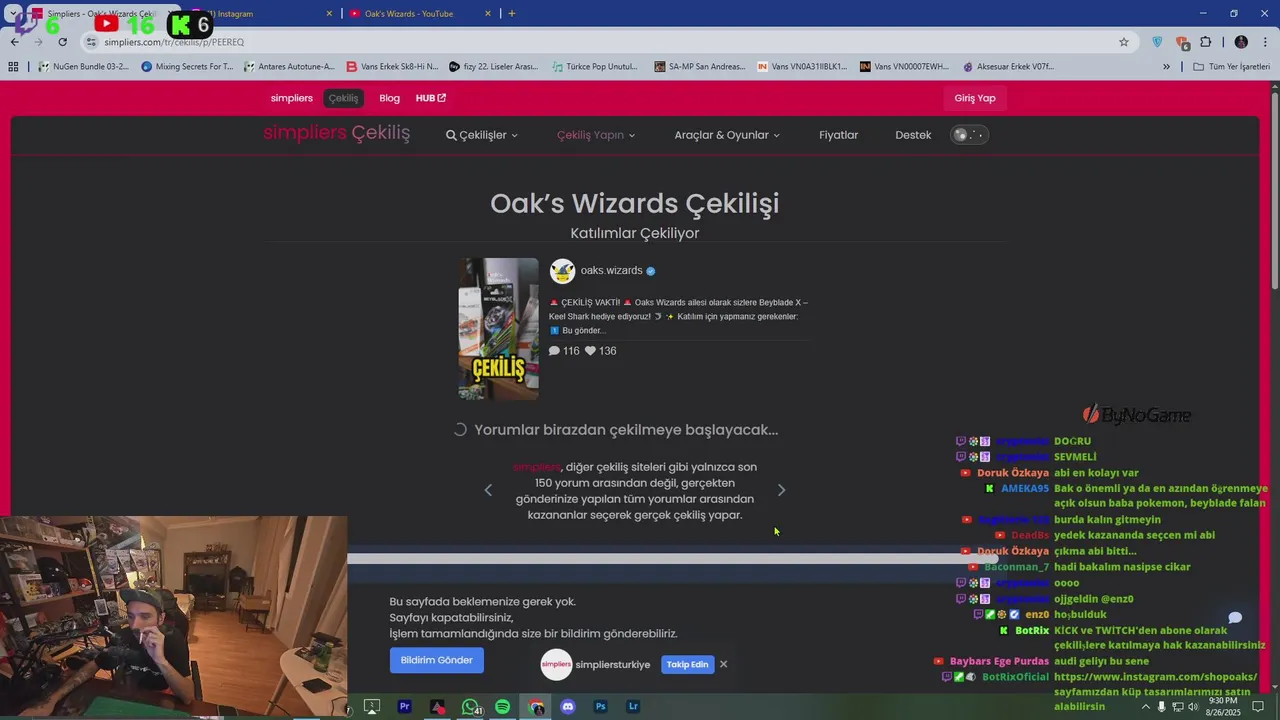Open Discord from the taskbar
This screenshot has height=720, width=1280.
point(568,706)
